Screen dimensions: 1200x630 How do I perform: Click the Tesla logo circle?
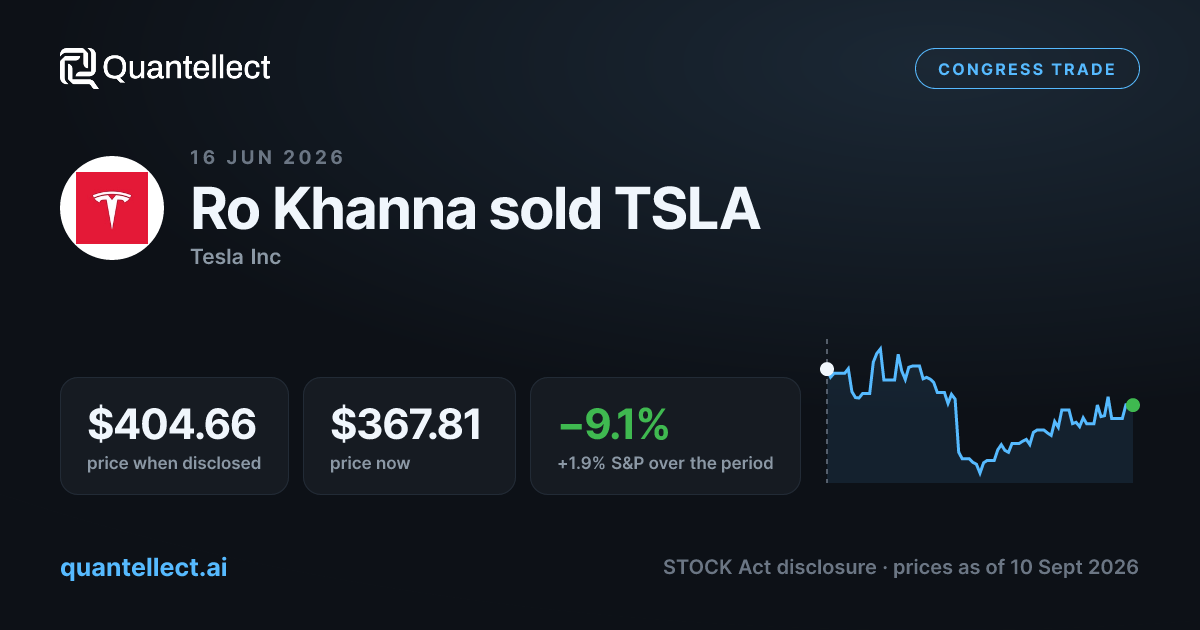112,208
